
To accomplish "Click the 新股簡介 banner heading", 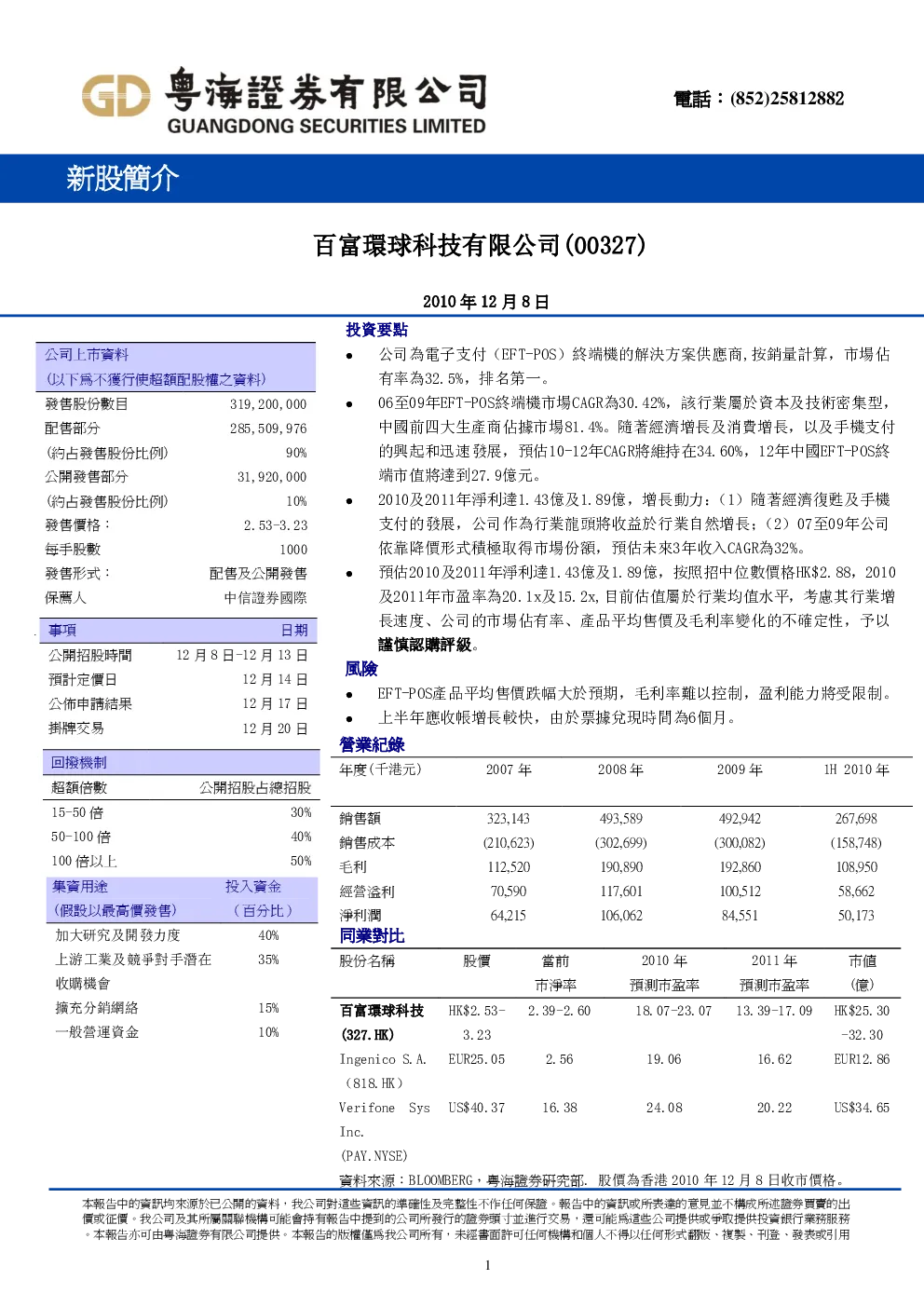I will tap(122, 178).
